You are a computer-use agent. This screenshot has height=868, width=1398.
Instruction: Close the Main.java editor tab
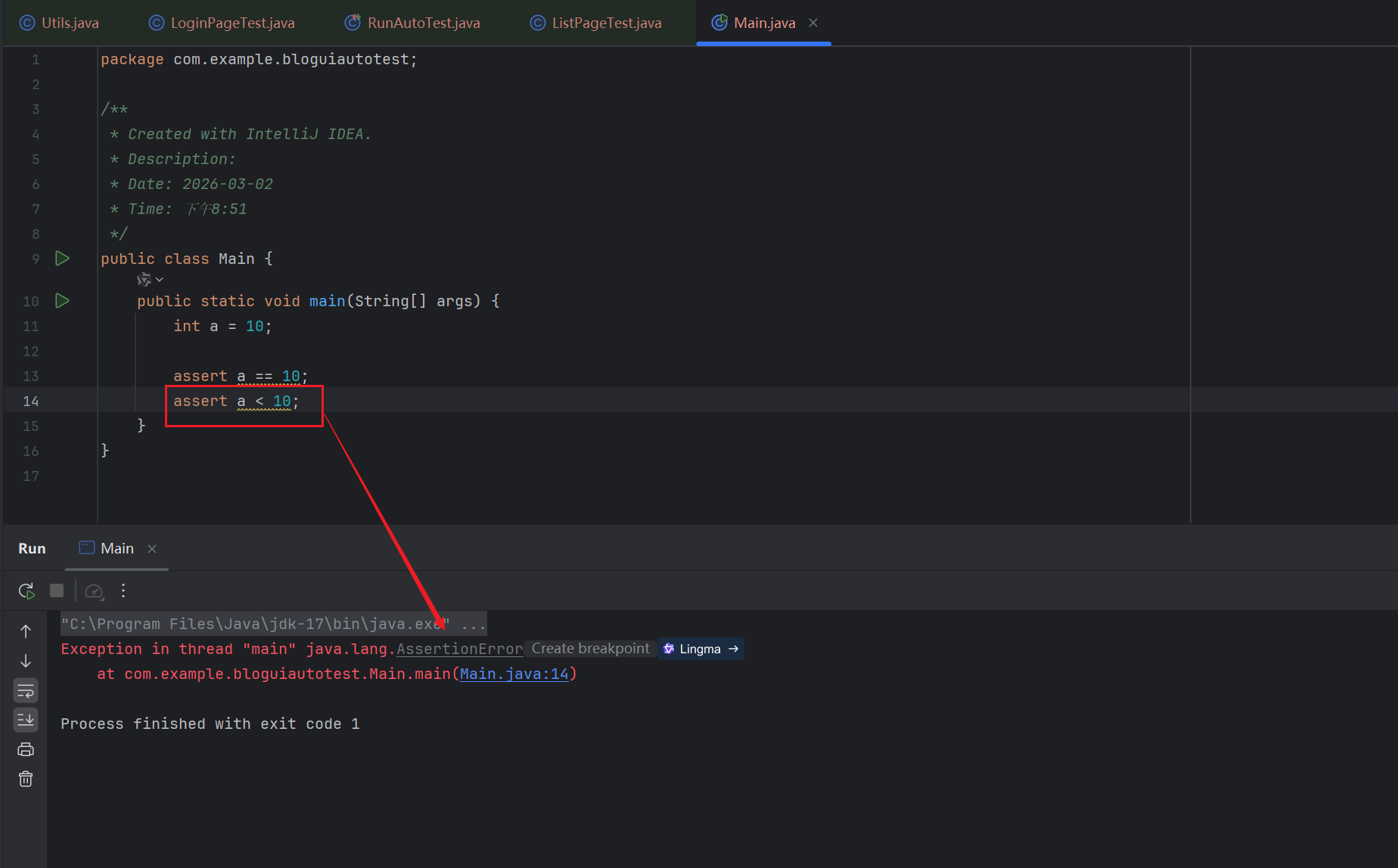tap(813, 23)
